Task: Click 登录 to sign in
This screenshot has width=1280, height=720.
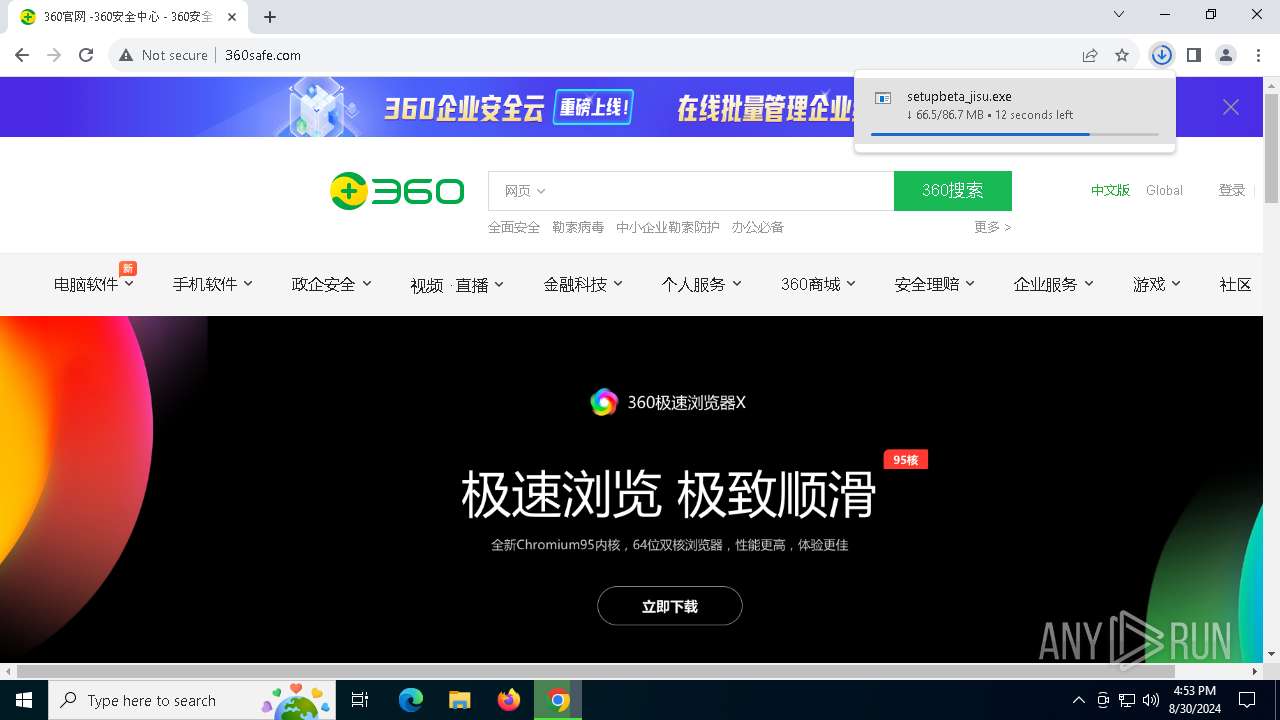Action: (x=1232, y=190)
